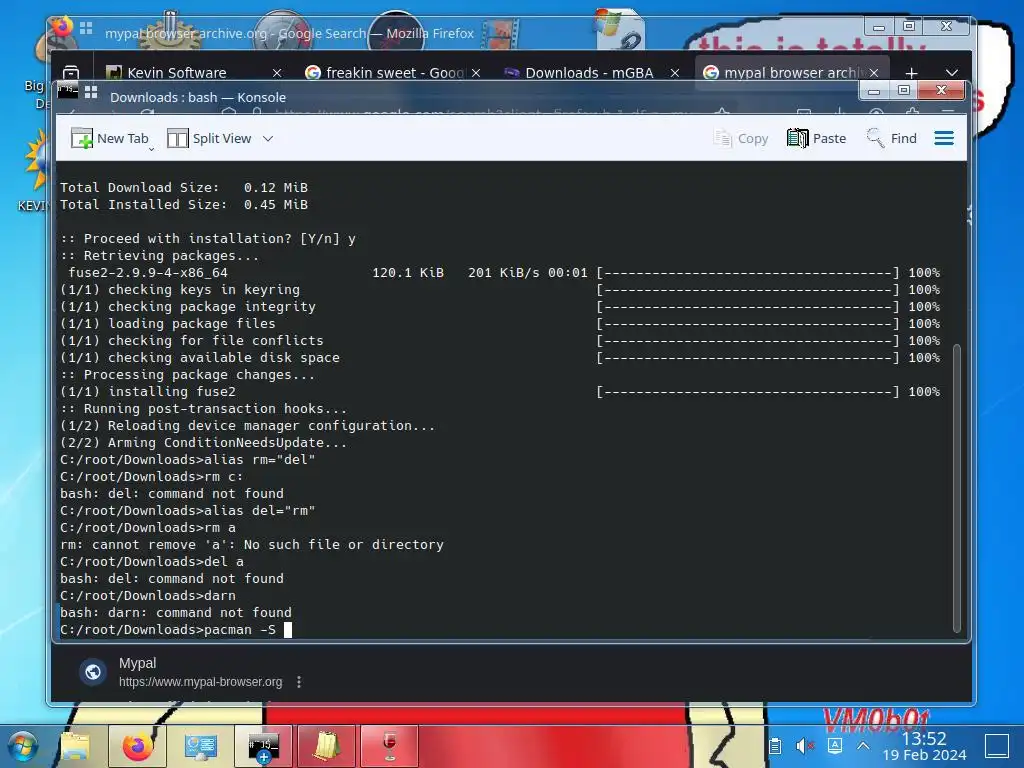Open the file manager from taskbar
The image size is (1024, 768).
pos(75,746)
